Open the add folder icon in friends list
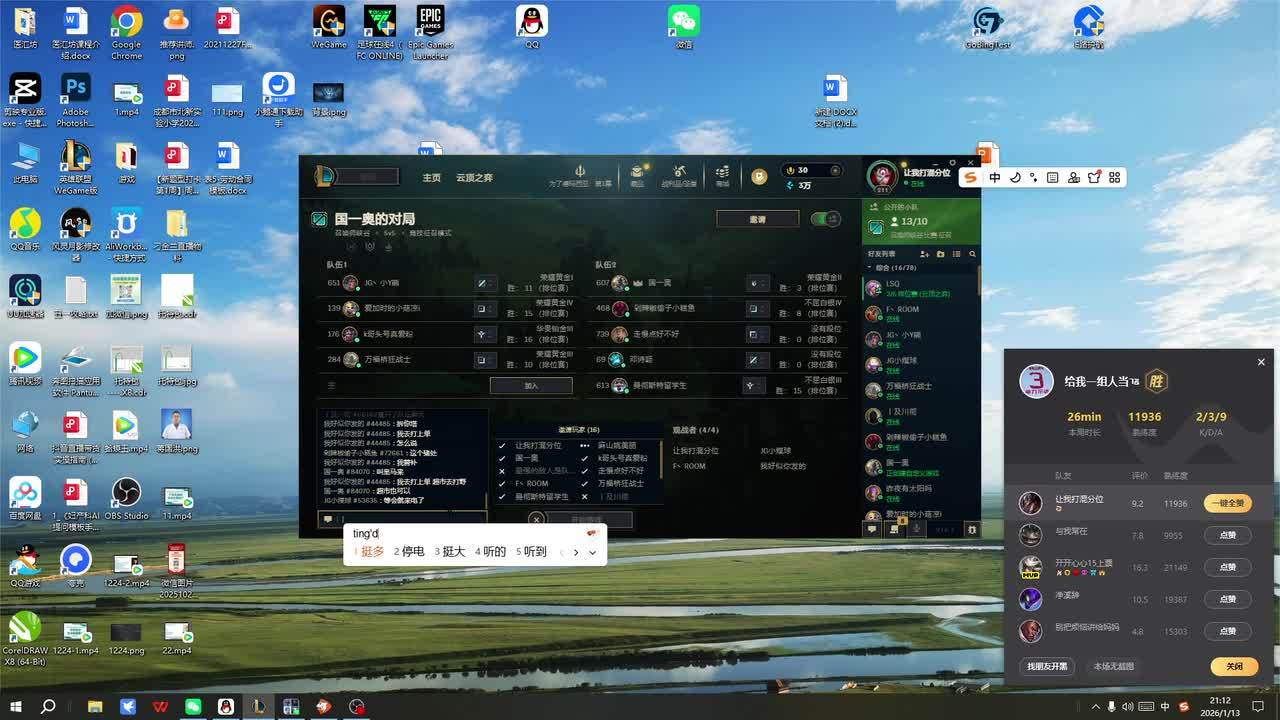This screenshot has height=720, width=1280. [x=940, y=255]
